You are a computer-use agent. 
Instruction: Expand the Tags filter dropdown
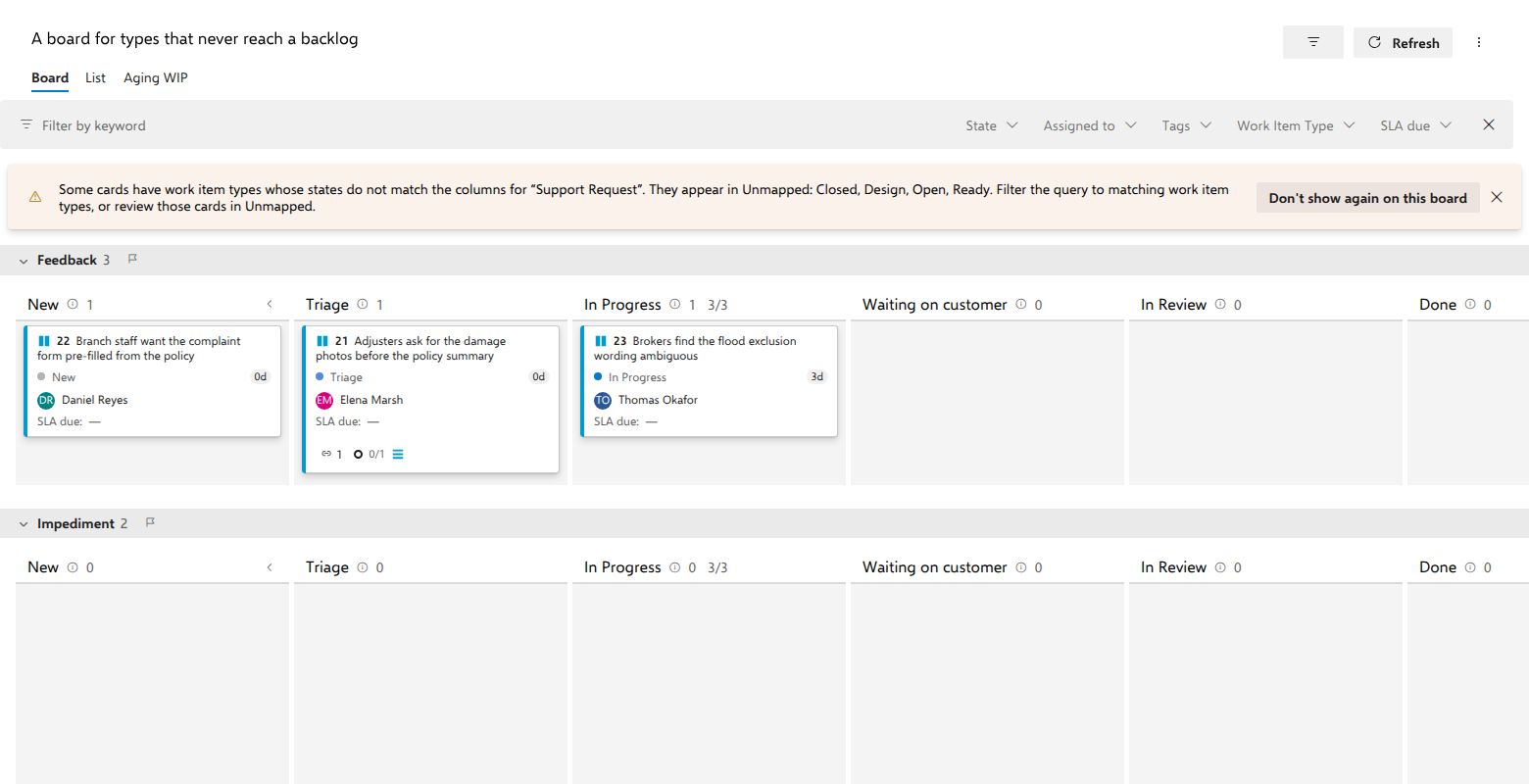click(1187, 125)
